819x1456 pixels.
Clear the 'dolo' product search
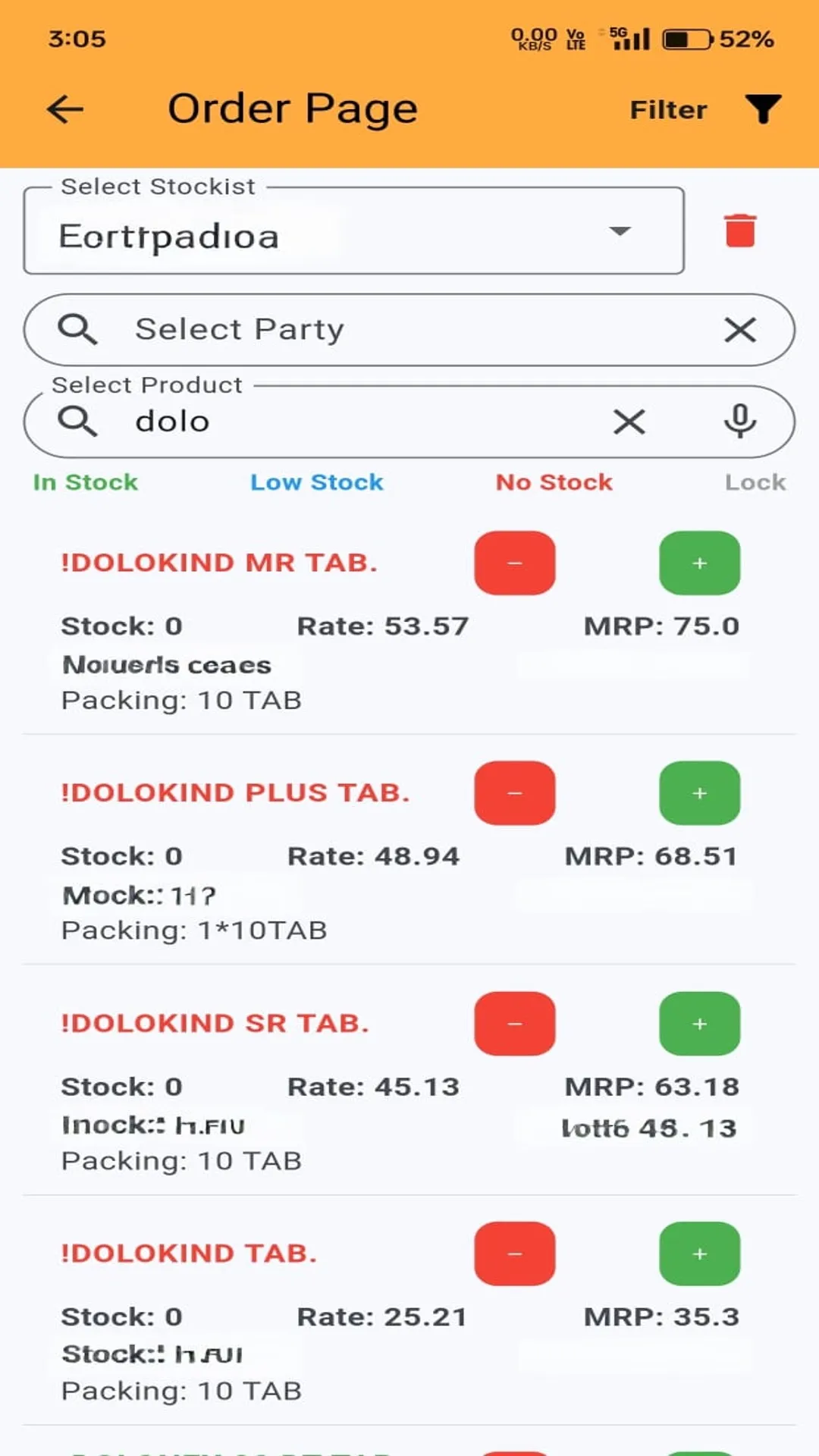click(629, 422)
